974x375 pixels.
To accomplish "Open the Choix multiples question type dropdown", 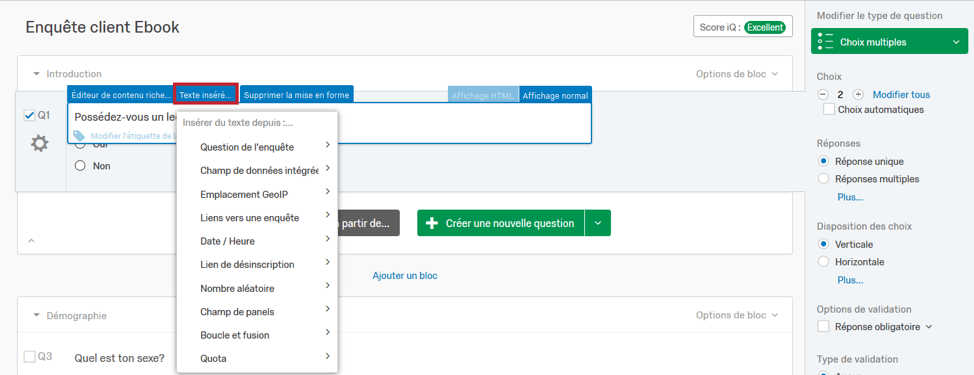I will coord(889,42).
